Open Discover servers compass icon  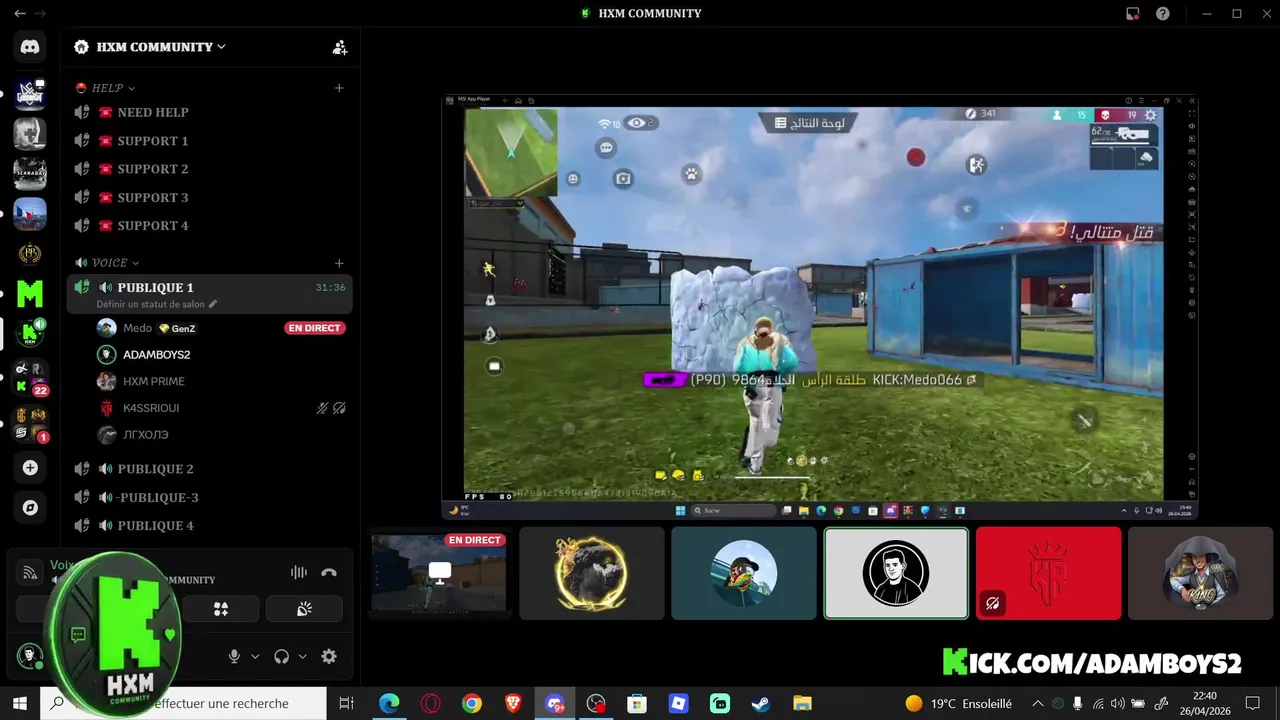click(x=30, y=508)
